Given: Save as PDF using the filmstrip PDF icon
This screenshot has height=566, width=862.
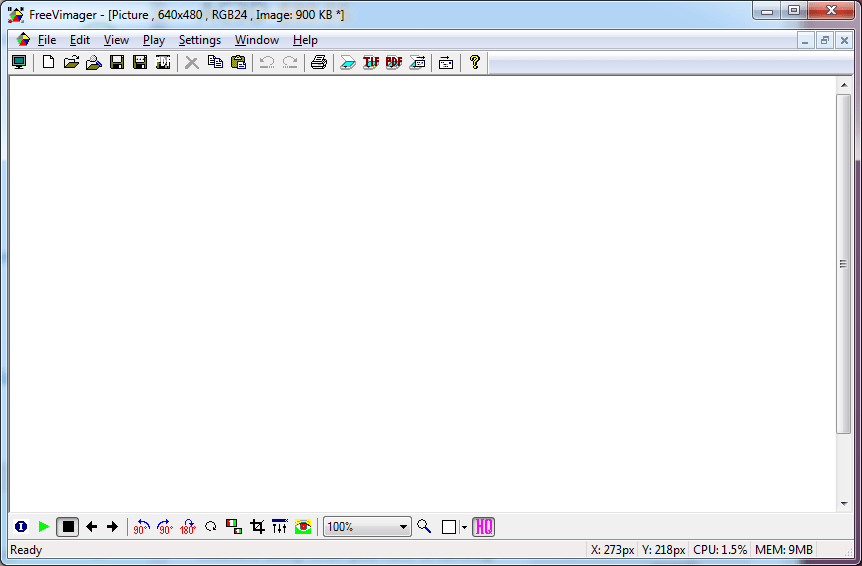Looking at the screenshot, I should [x=163, y=63].
